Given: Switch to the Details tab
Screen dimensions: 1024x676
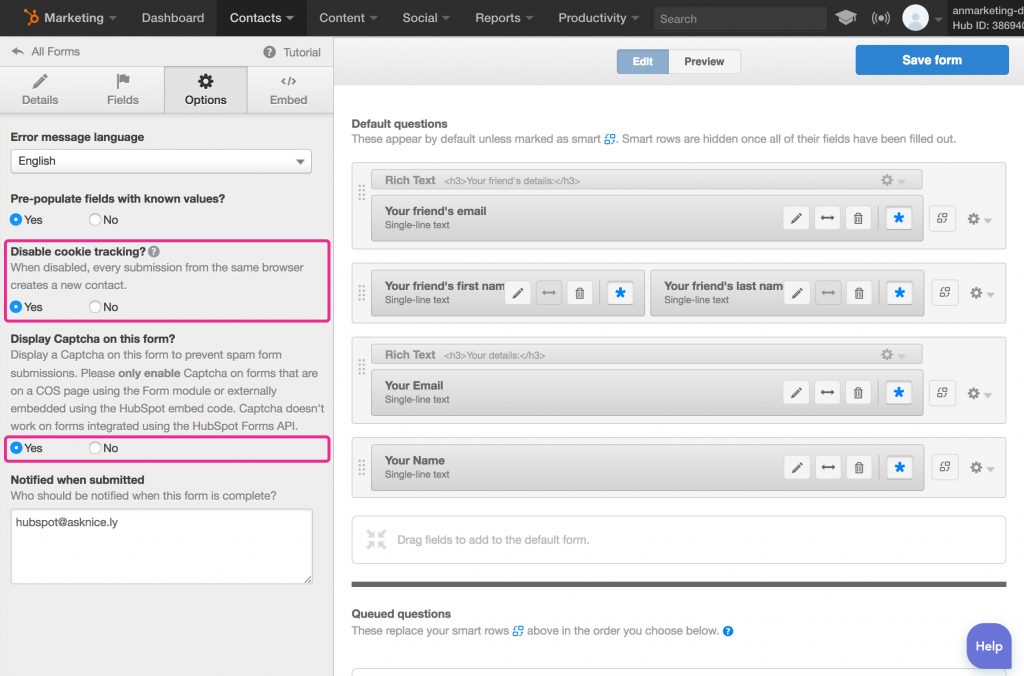Looking at the screenshot, I should [x=40, y=90].
